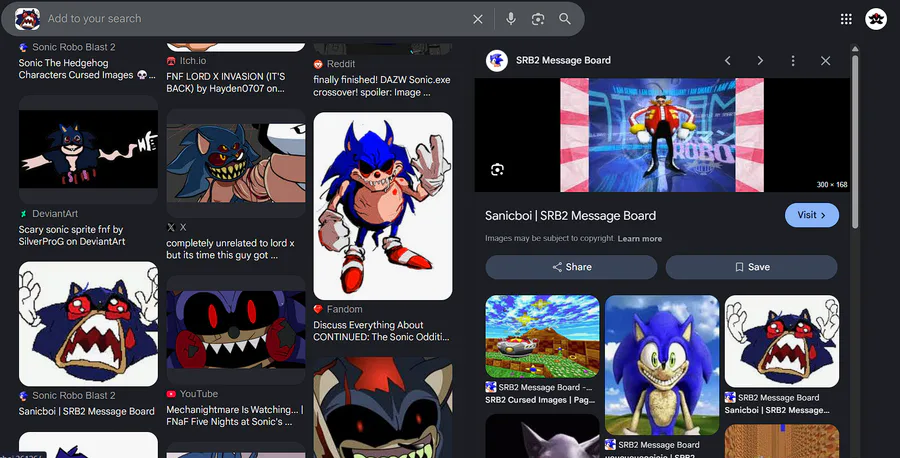This screenshot has width=900, height=458.
Task: Open 'Discuss Everything About' Fandom result
Action: coord(381,331)
